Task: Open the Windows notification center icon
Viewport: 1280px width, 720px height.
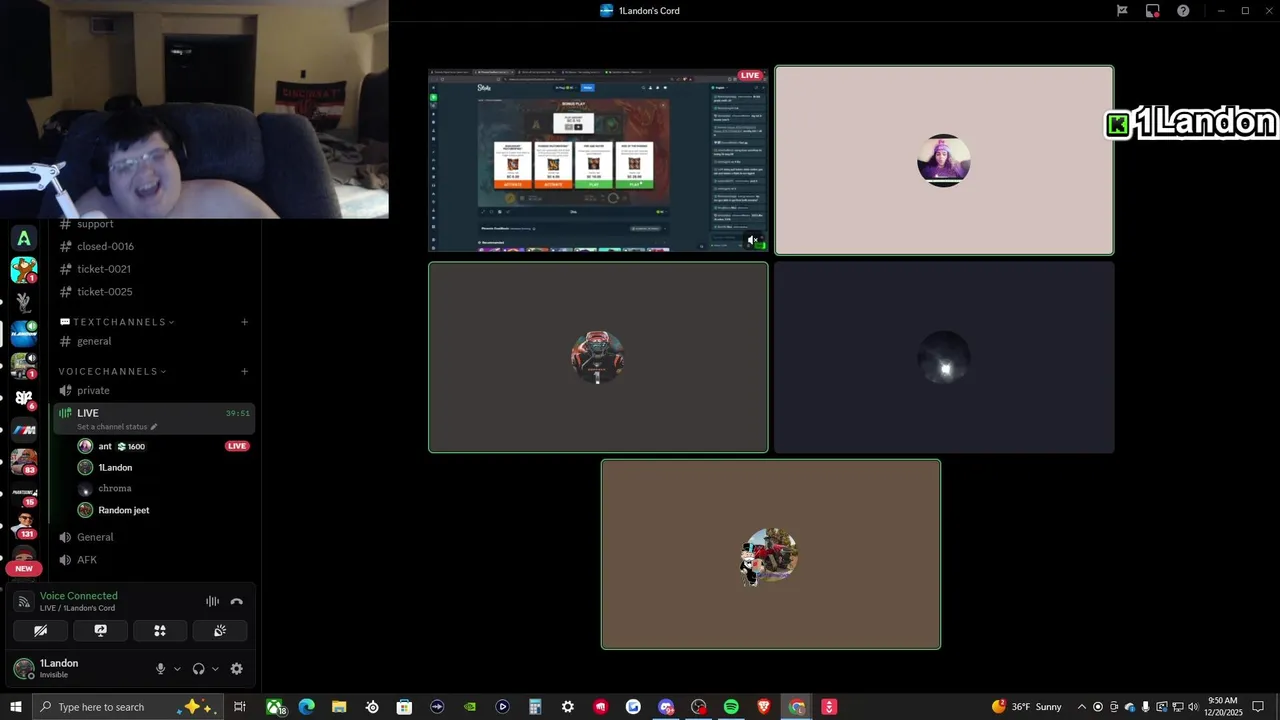Action: (x=1258, y=707)
